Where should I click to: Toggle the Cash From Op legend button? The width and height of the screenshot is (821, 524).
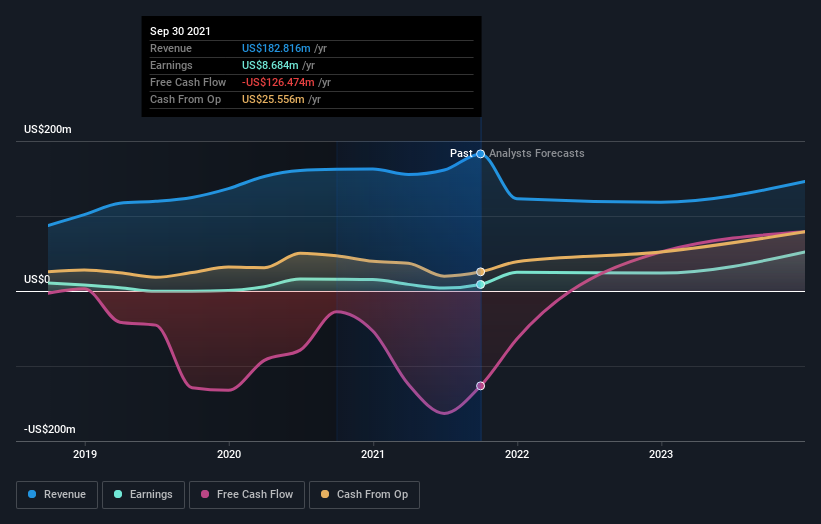364,495
